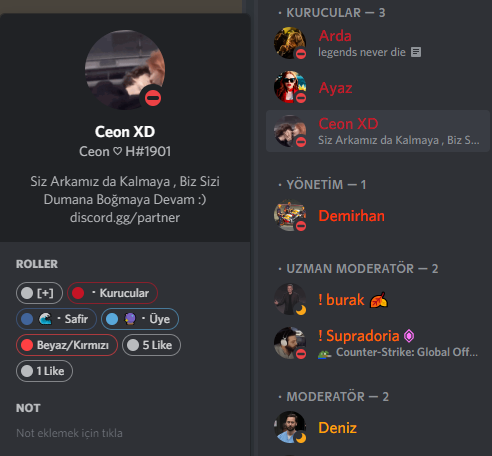Image resolution: width=492 pixels, height=456 pixels.
Task: Click Demirhan's avatar in Yönetim group
Action: [290, 215]
